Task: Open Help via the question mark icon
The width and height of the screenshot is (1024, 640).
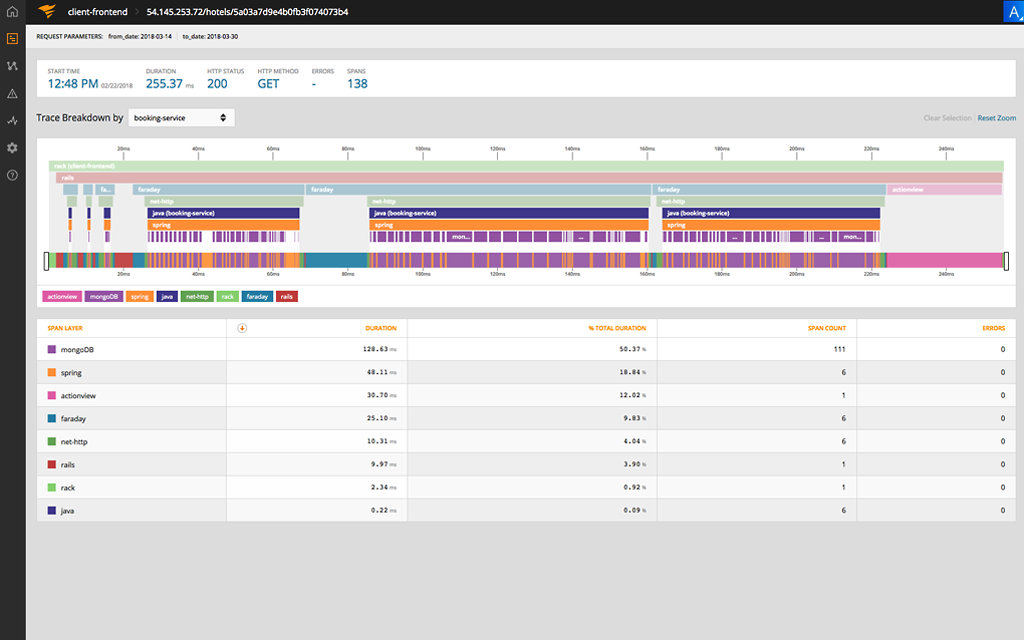Action: [11, 174]
